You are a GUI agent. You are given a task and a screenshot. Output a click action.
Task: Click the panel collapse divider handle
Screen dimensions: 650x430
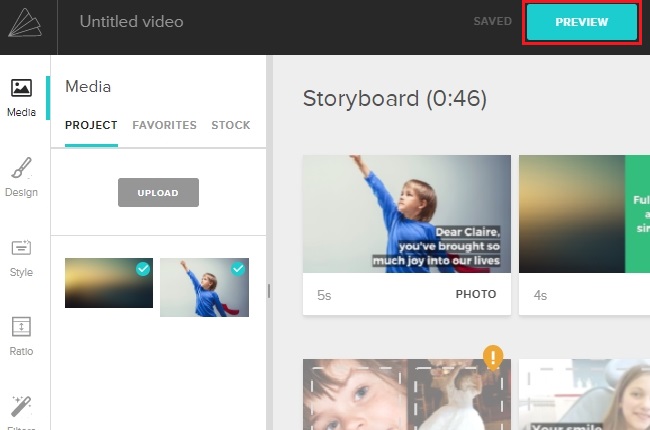click(267, 291)
